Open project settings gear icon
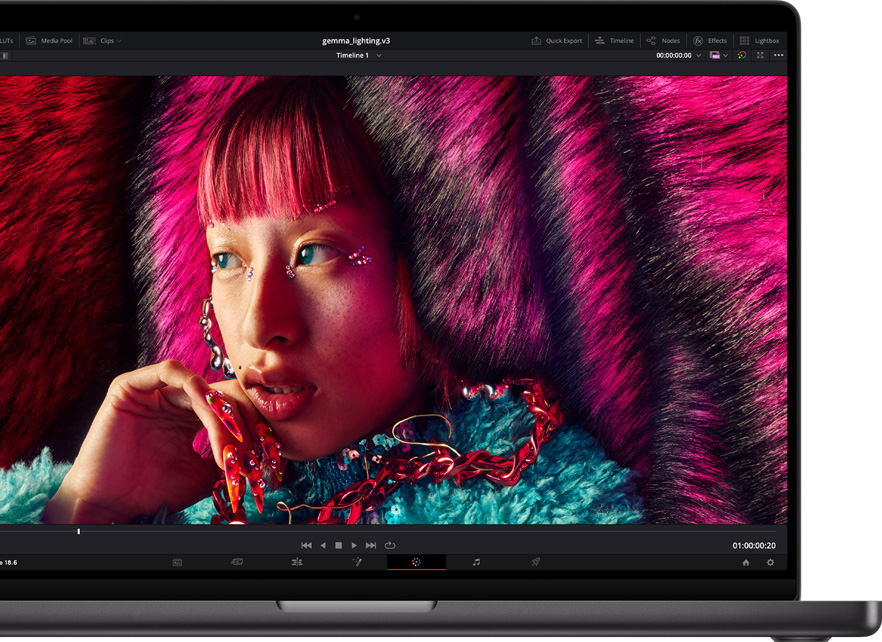The width and height of the screenshot is (882, 642). point(770,563)
